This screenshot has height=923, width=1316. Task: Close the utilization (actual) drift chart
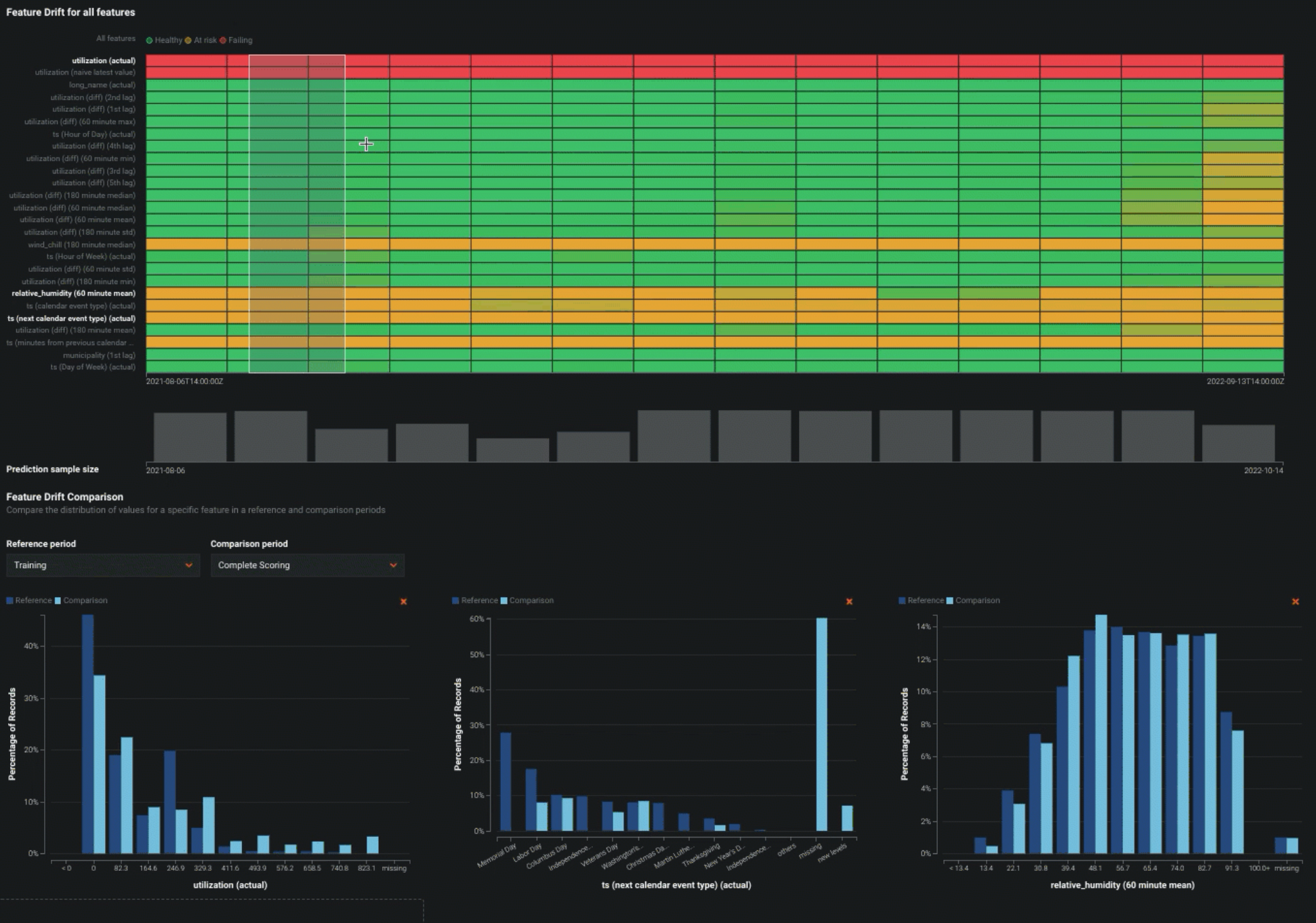[403, 602]
